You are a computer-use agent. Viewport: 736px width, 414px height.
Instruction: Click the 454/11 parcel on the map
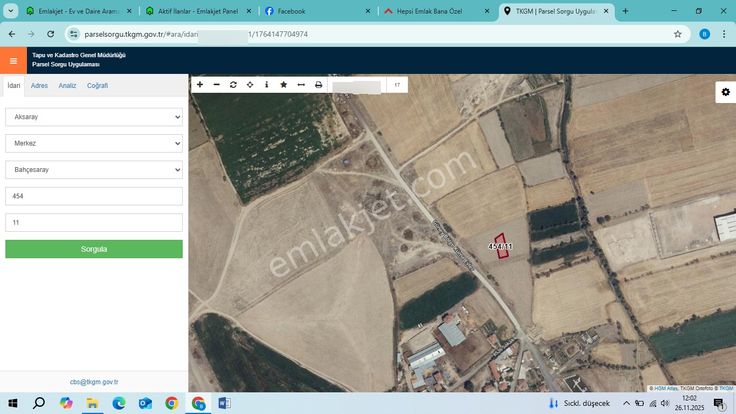501,246
